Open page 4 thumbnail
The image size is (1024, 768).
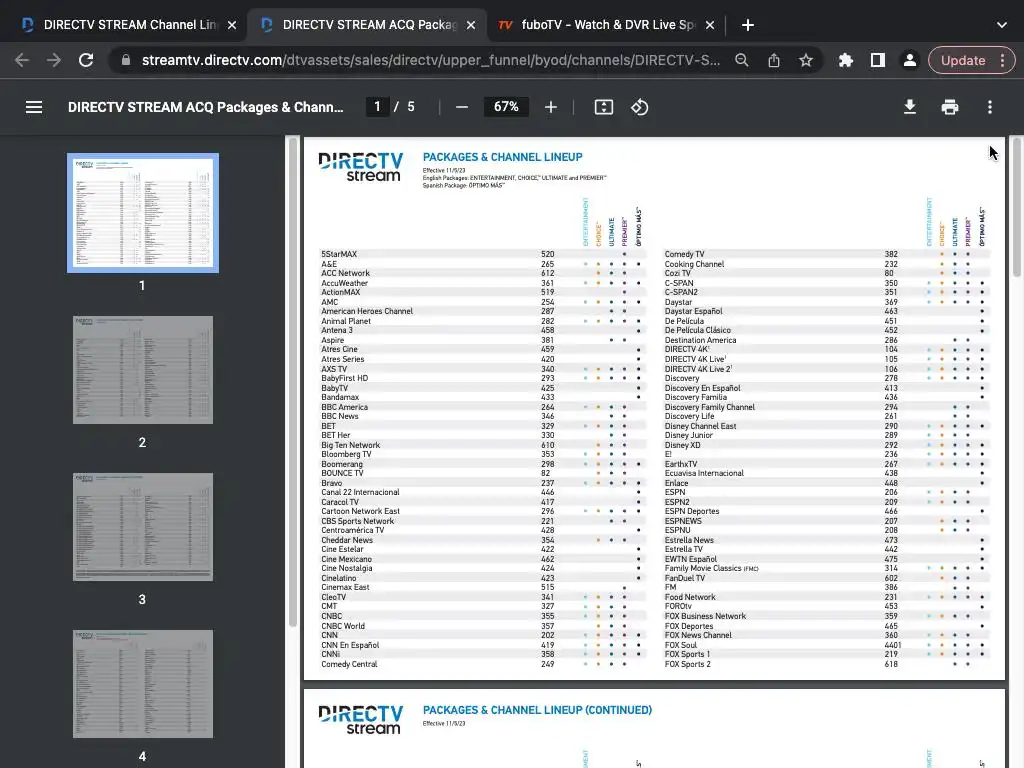[x=143, y=684]
